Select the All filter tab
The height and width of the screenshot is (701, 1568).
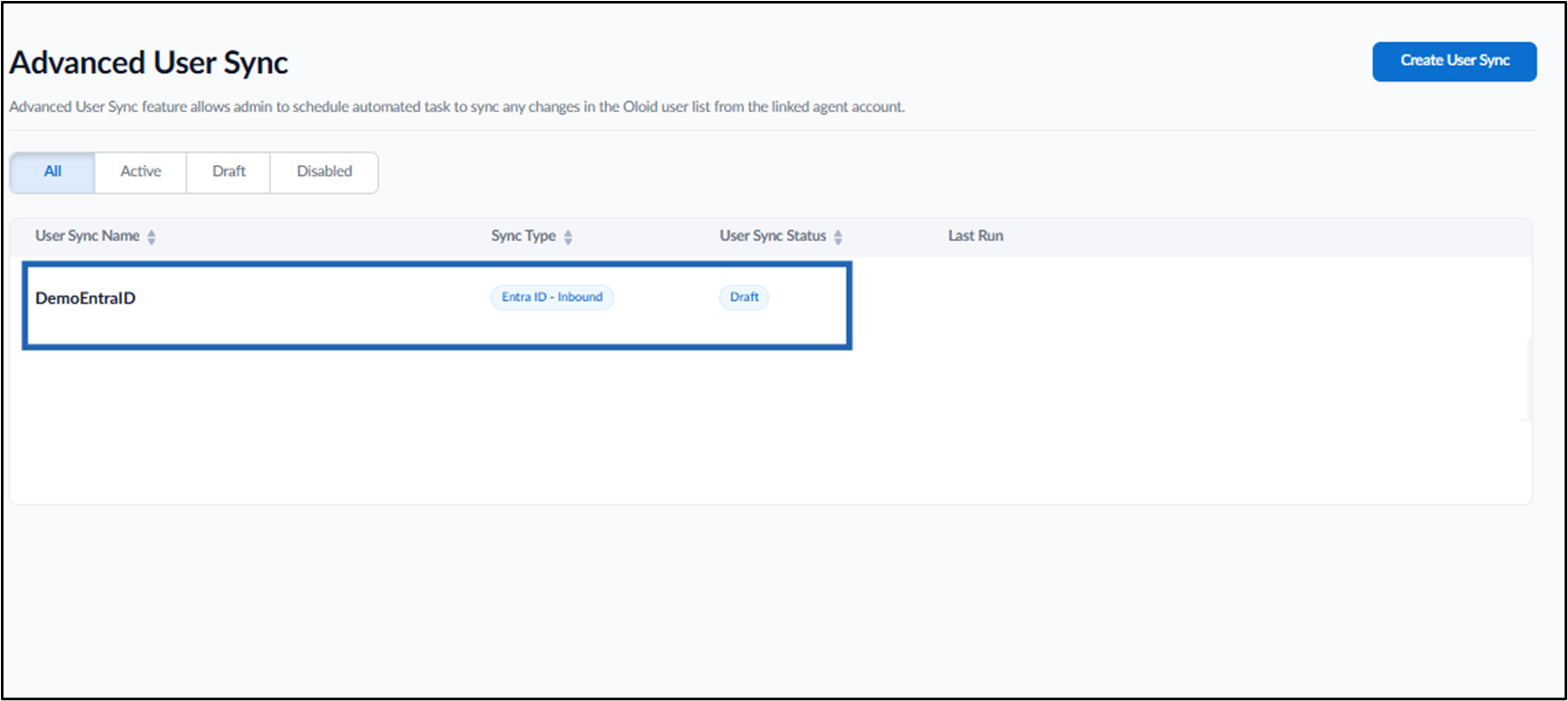(53, 172)
